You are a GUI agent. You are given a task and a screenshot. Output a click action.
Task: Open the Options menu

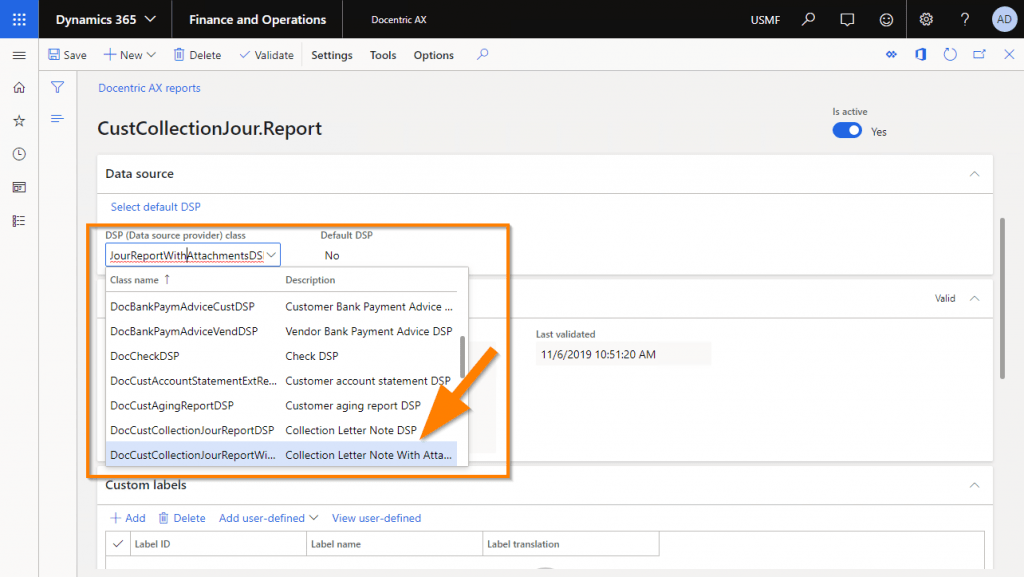(433, 55)
